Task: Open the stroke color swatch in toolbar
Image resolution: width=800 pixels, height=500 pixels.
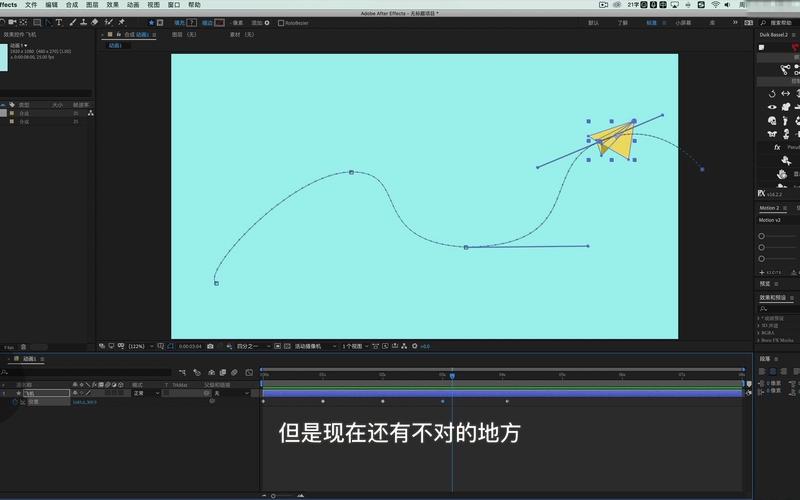Action: [x=219, y=22]
